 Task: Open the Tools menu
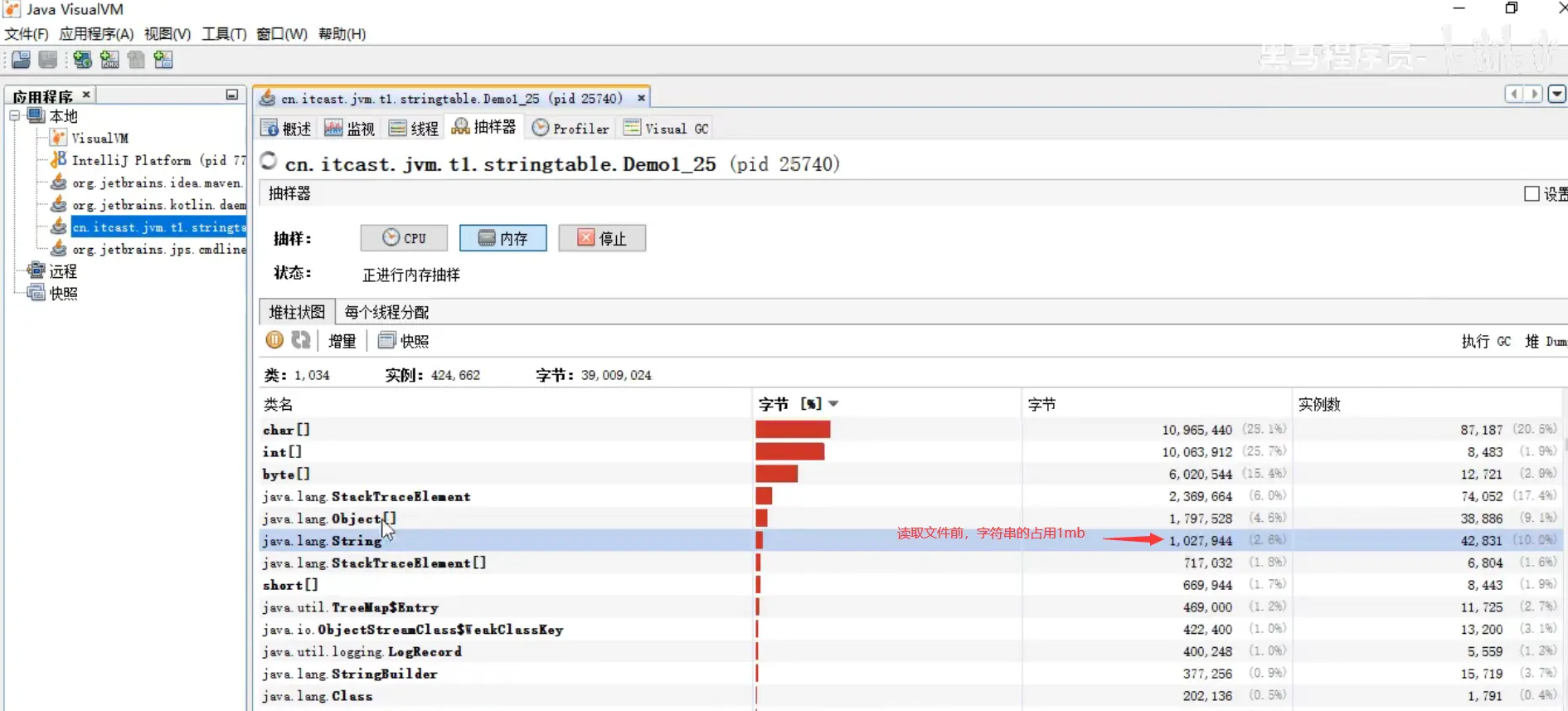coord(225,34)
